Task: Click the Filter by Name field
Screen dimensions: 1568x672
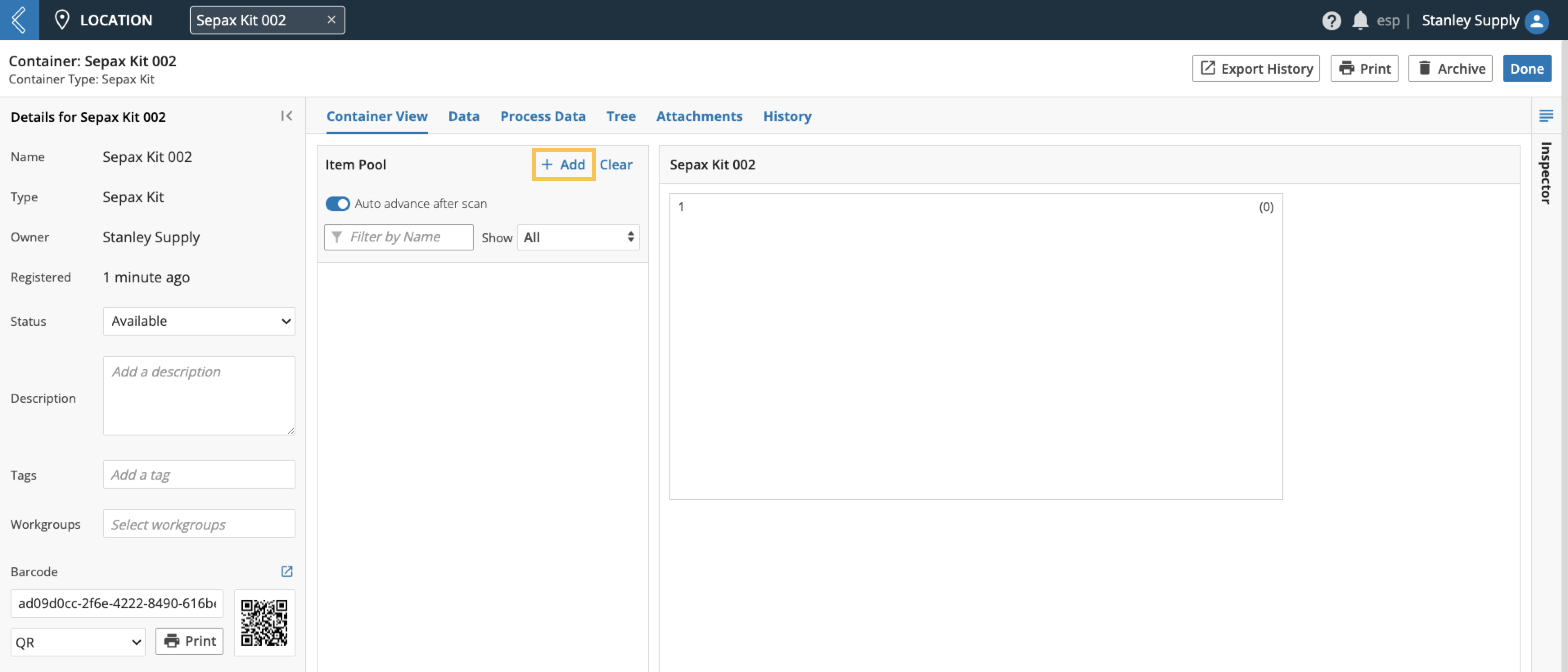Action: tap(399, 237)
